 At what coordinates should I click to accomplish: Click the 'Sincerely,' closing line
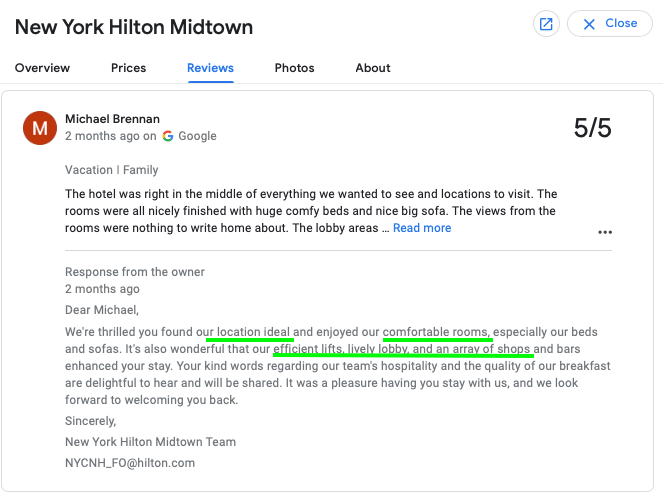[90, 421]
